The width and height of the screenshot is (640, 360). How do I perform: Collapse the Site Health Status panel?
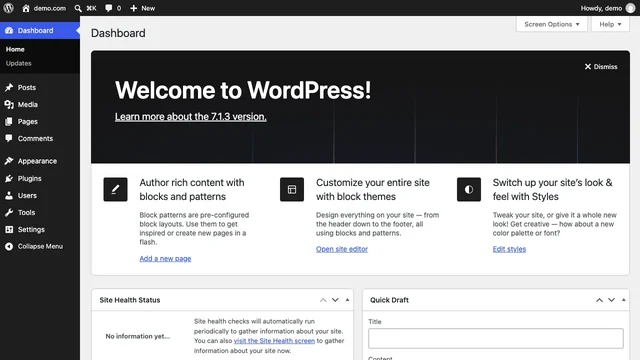347,300
